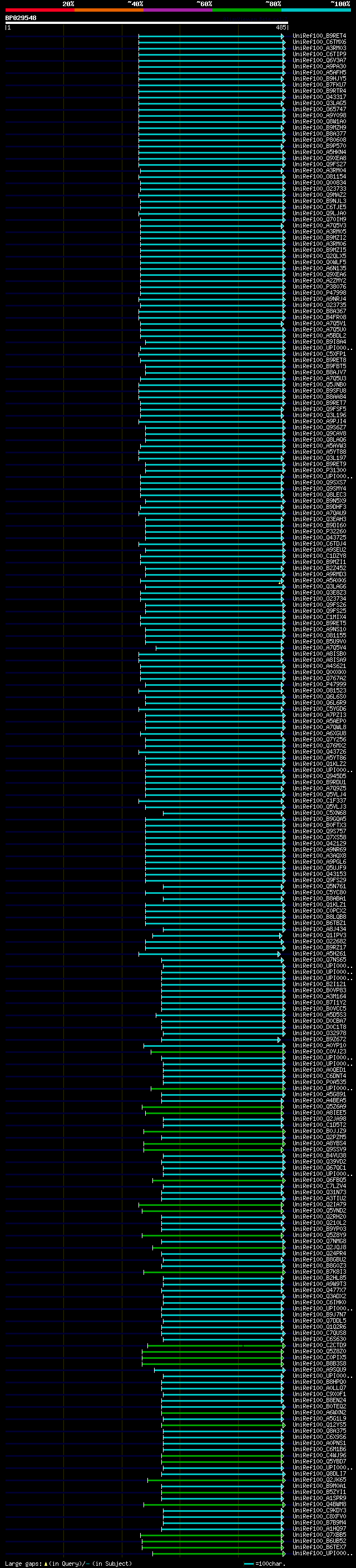The width and height of the screenshot is (356, 1568).
Task: Select hit label UniRef100_B0JJZ9
Action: click(x=319, y=1131)
